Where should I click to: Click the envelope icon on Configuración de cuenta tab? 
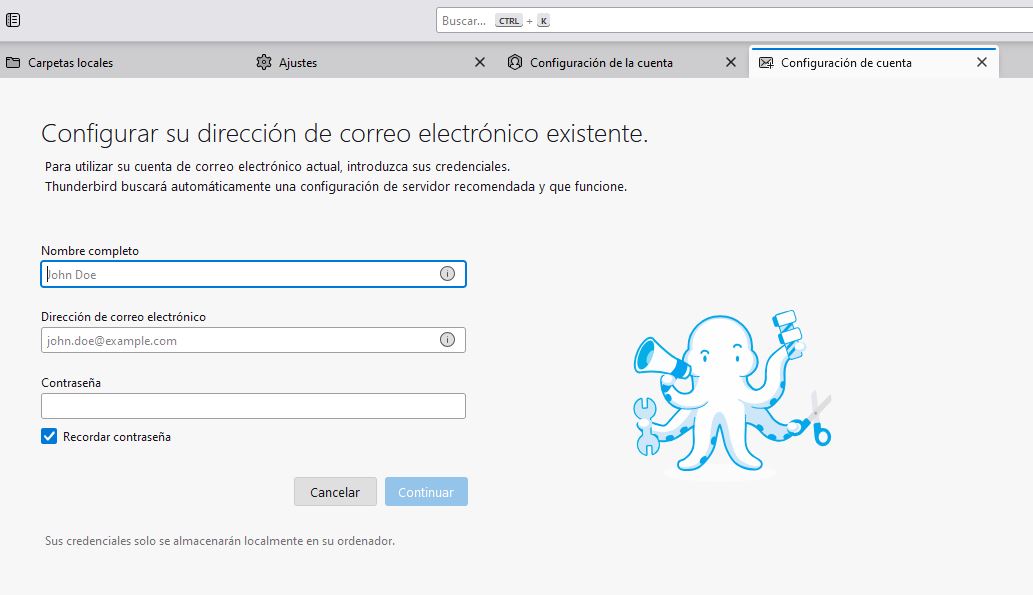[766, 63]
